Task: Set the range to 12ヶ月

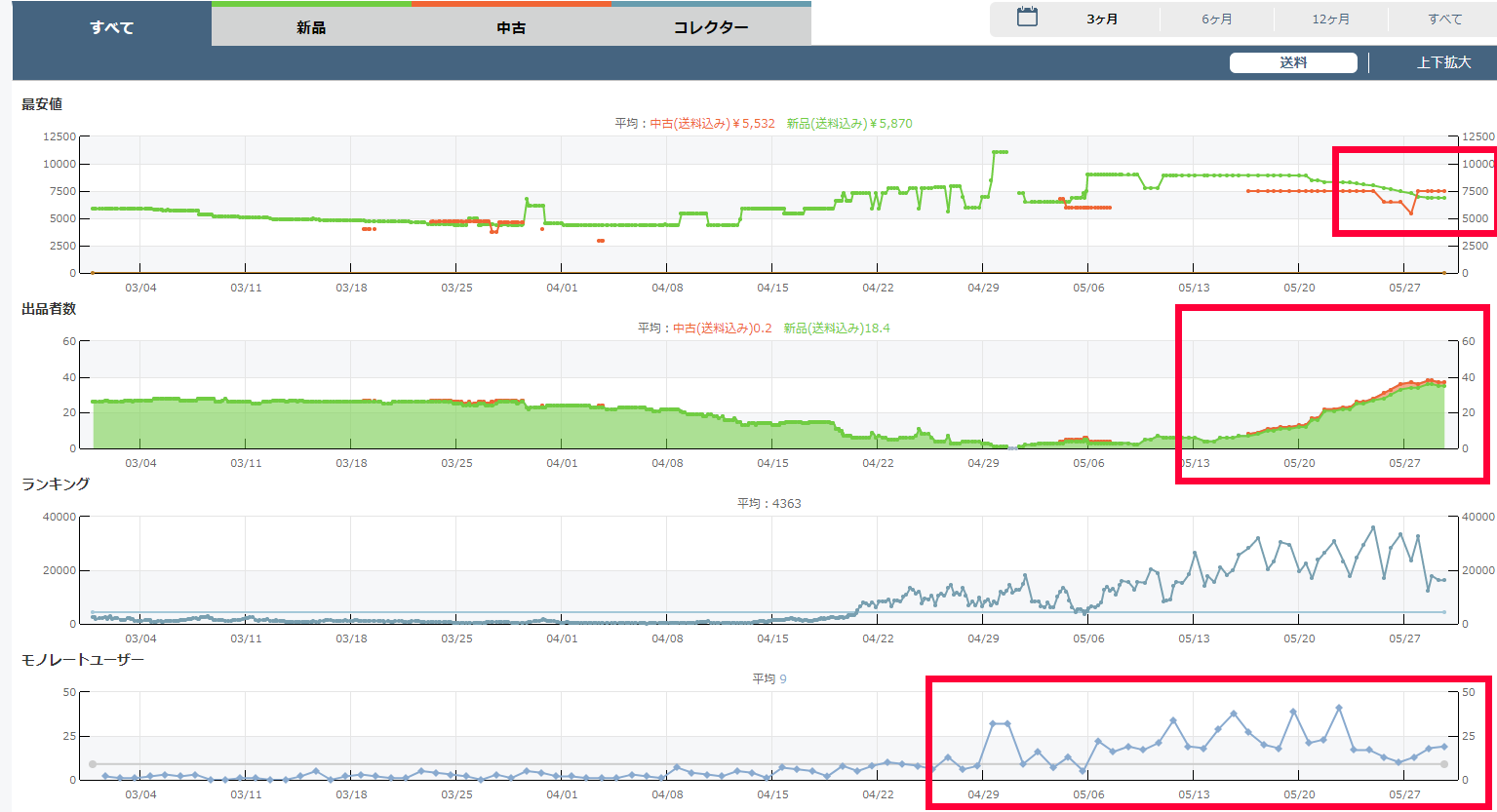Action: pyautogui.click(x=1330, y=19)
